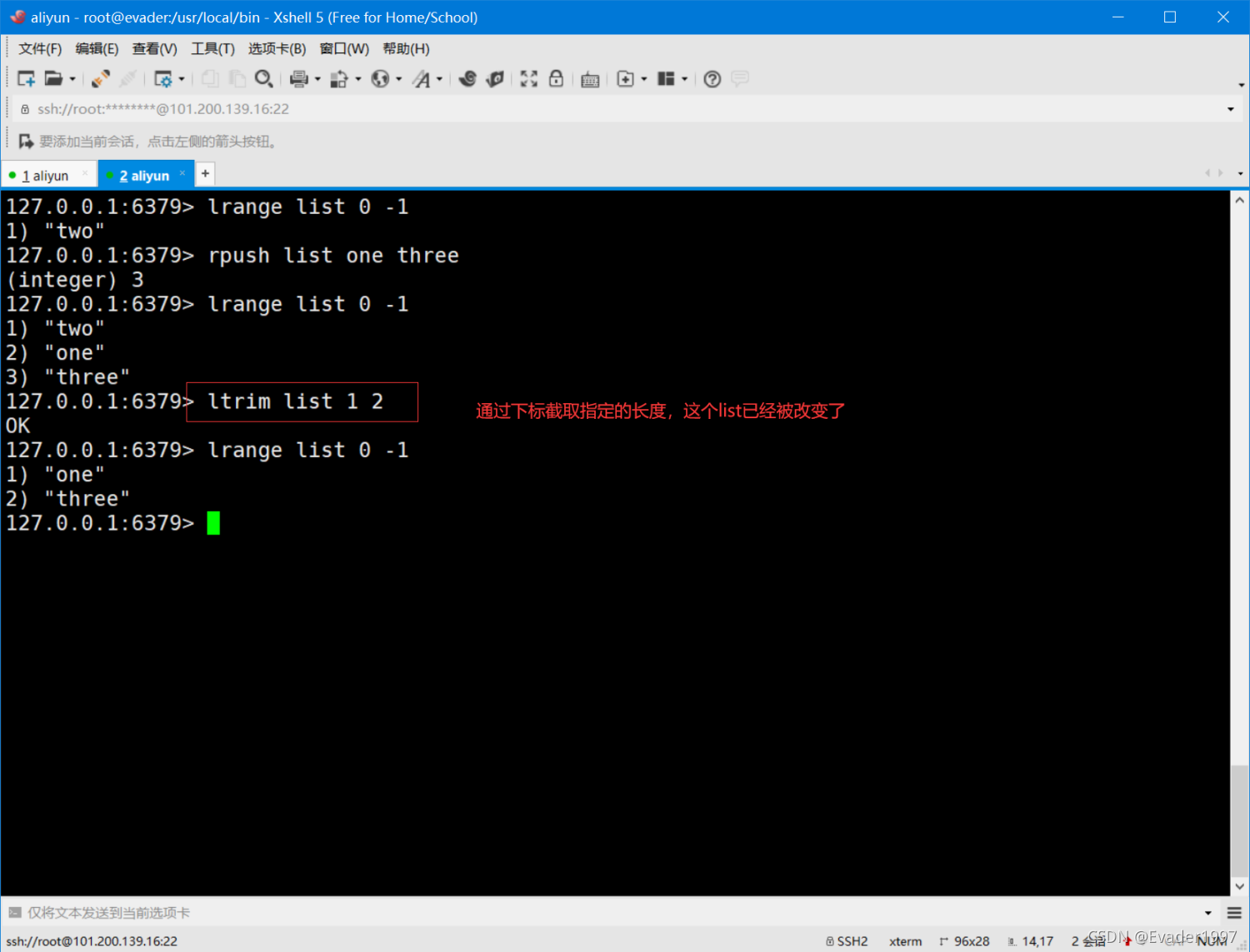The width and height of the screenshot is (1250, 952).
Task: Click the New Session toolbar icon
Action: [27, 79]
